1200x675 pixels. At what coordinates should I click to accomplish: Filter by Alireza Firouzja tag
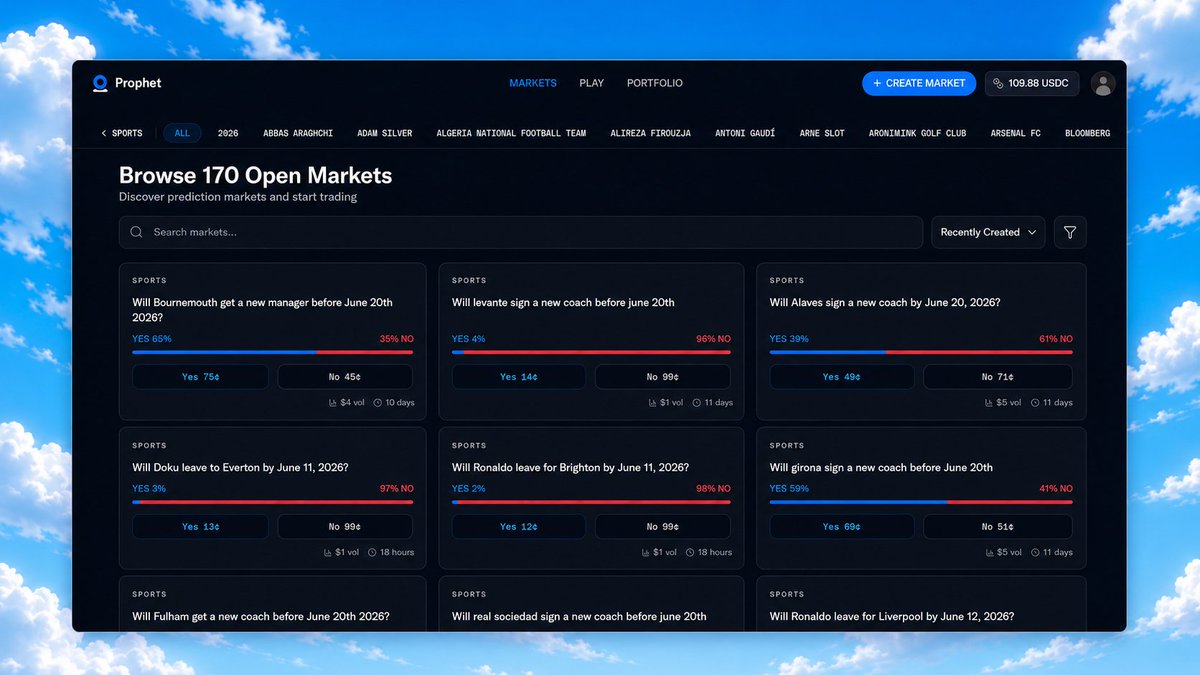651,133
